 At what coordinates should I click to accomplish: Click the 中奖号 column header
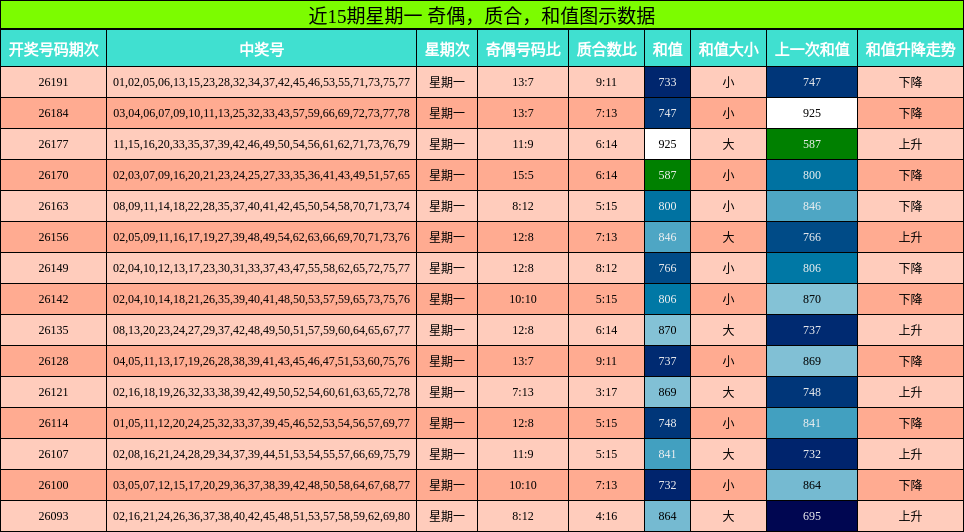(x=262, y=49)
